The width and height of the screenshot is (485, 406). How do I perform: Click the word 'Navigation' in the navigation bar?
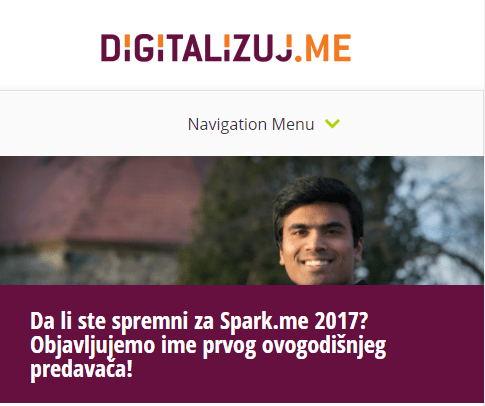(227, 125)
